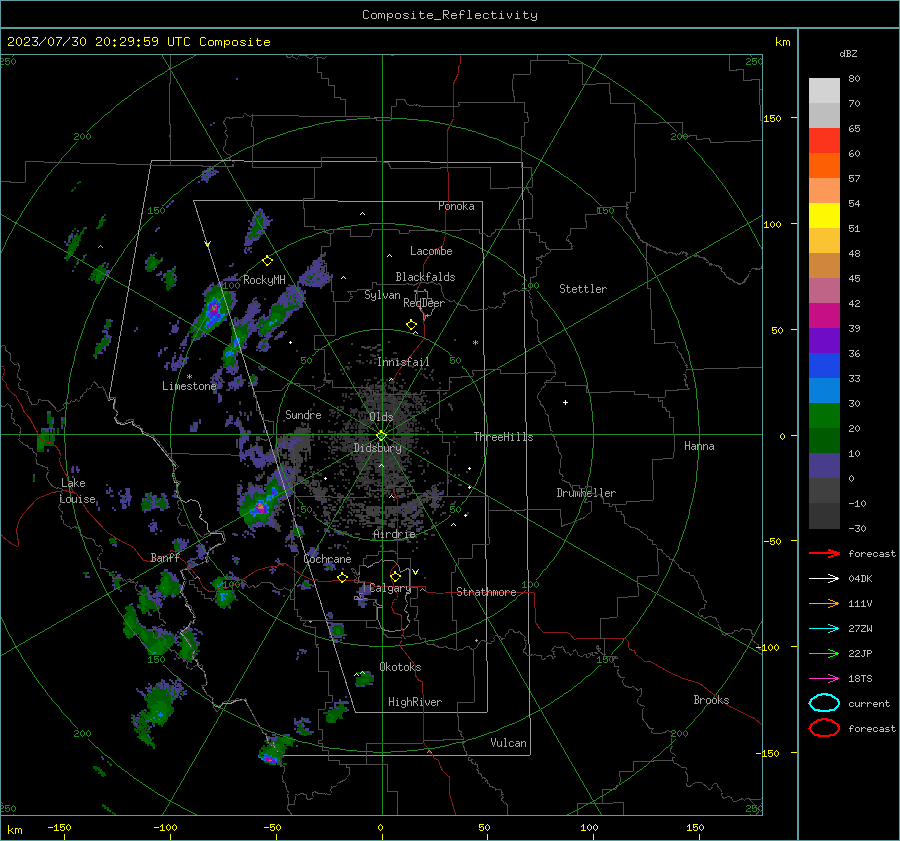Click the Limestone label

pos(189,386)
